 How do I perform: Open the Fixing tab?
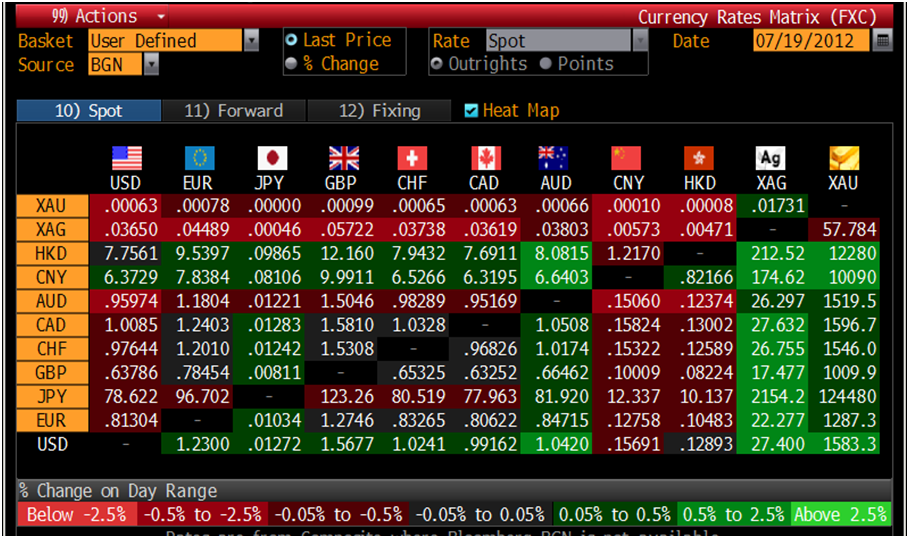[x=379, y=111]
